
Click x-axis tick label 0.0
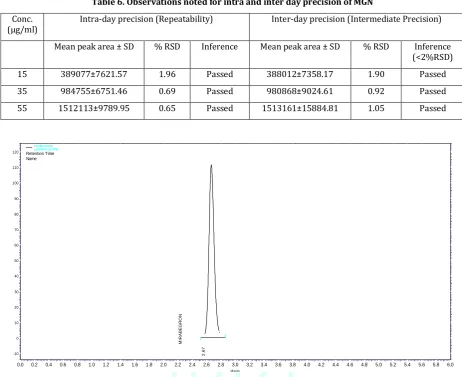[x=20, y=365]
